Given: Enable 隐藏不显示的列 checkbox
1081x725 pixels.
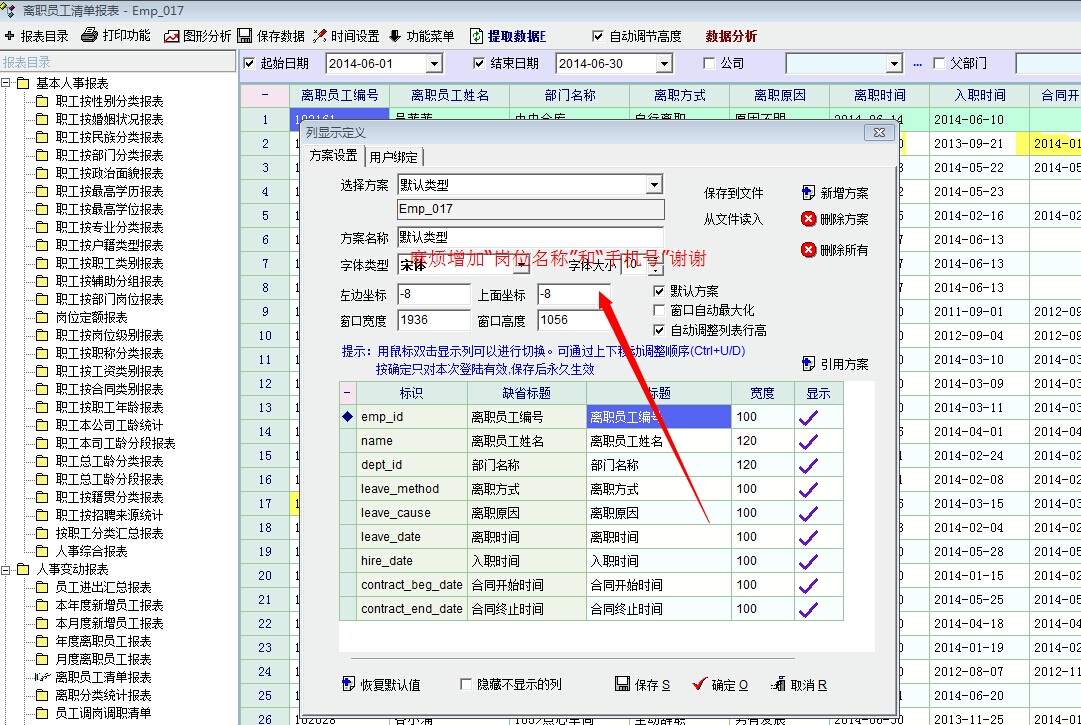Looking at the screenshot, I should (466, 685).
